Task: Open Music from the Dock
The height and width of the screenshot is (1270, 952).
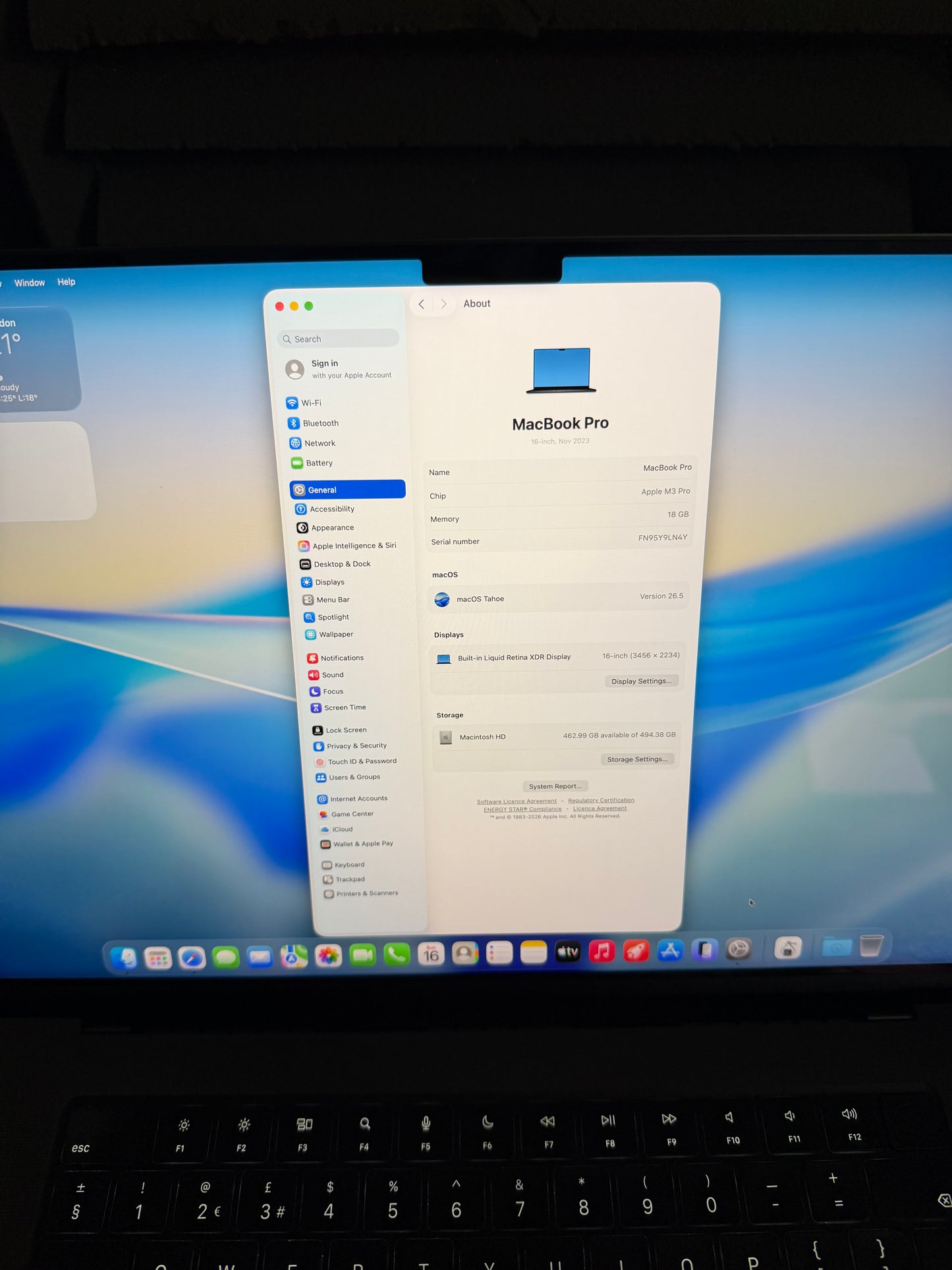Action: coord(602,951)
